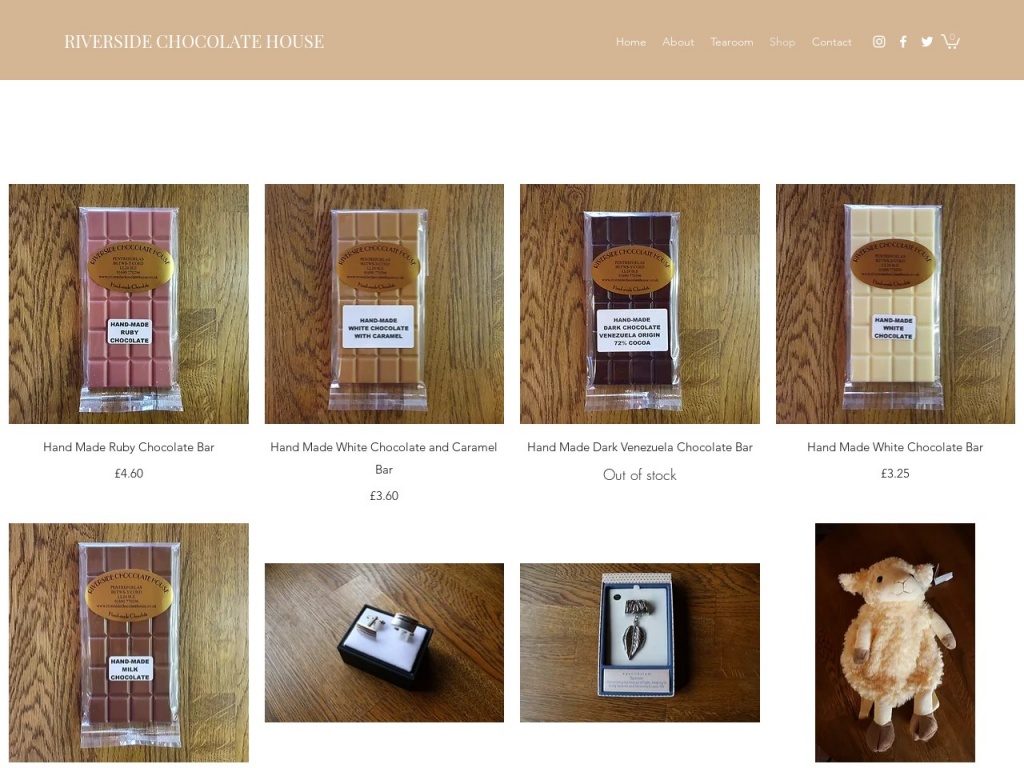Open the Twitter profile icon
Screen dimensions: 1024x768
(x=927, y=42)
